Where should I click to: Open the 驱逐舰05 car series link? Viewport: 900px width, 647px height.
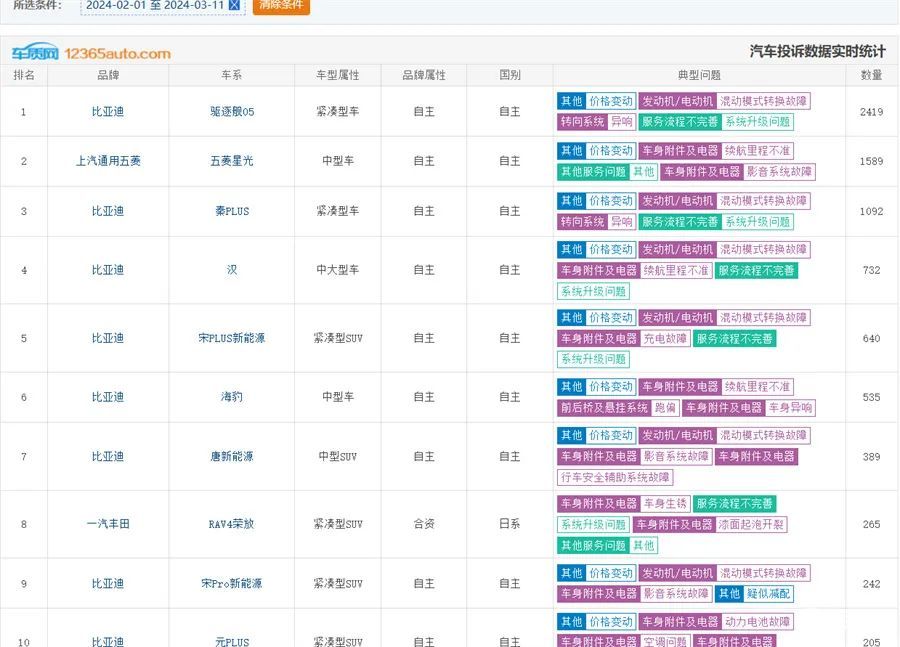click(232, 111)
